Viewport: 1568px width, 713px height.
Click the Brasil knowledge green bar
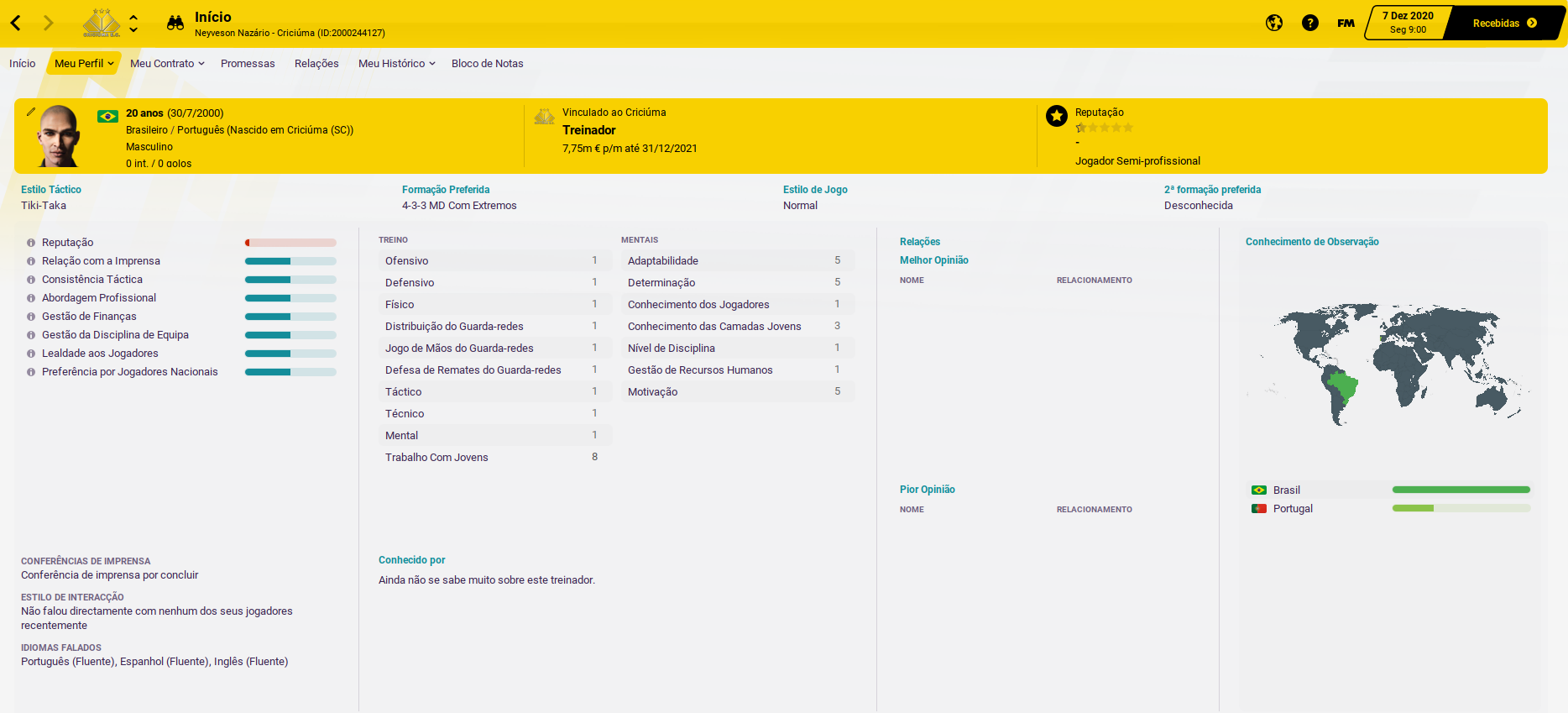pos(1461,490)
